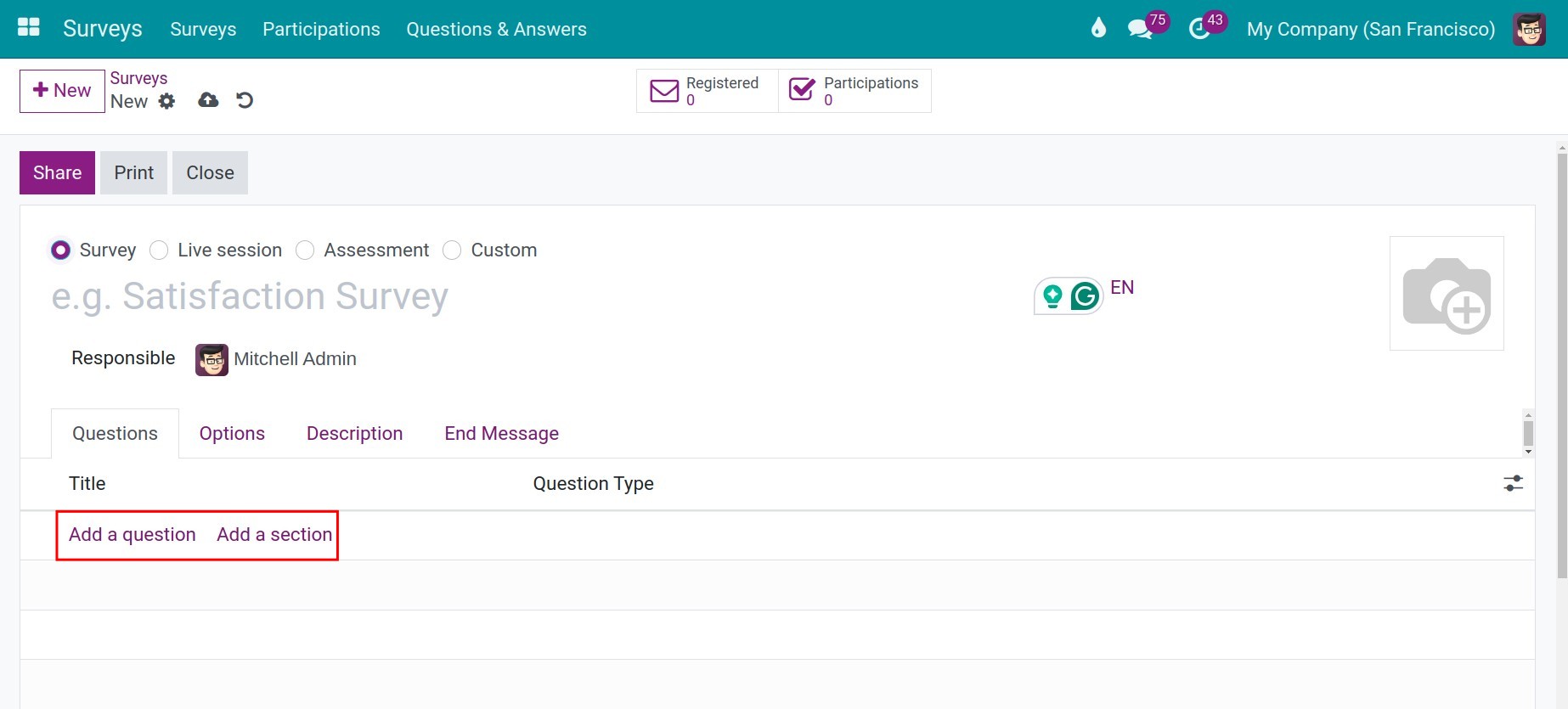Viewport: 1568px width, 709px height.
Task: Click the Surveys app brand title
Action: pyautogui.click(x=103, y=29)
